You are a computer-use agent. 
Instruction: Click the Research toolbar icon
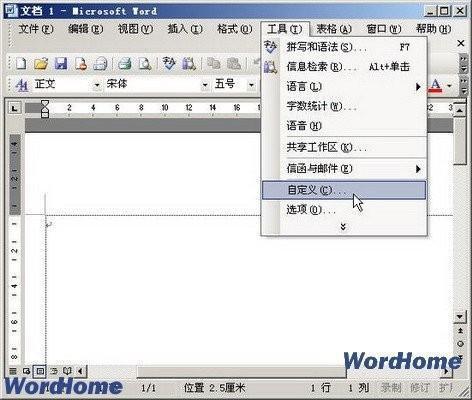pyautogui.click(x=189, y=63)
